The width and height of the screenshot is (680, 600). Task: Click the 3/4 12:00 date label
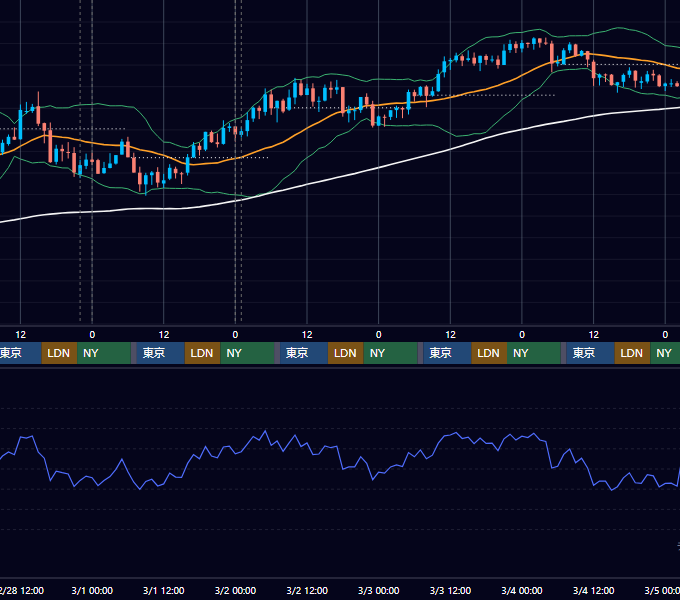point(594,590)
